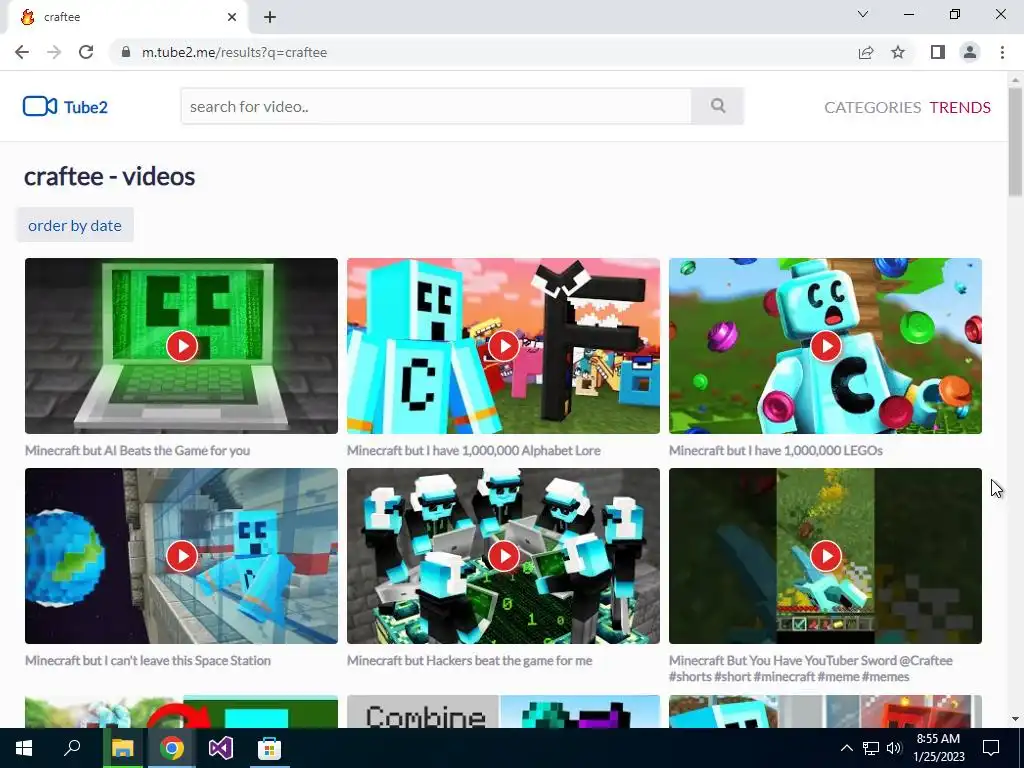Click the browser back arrow
This screenshot has height=768, width=1024.
coord(22,52)
